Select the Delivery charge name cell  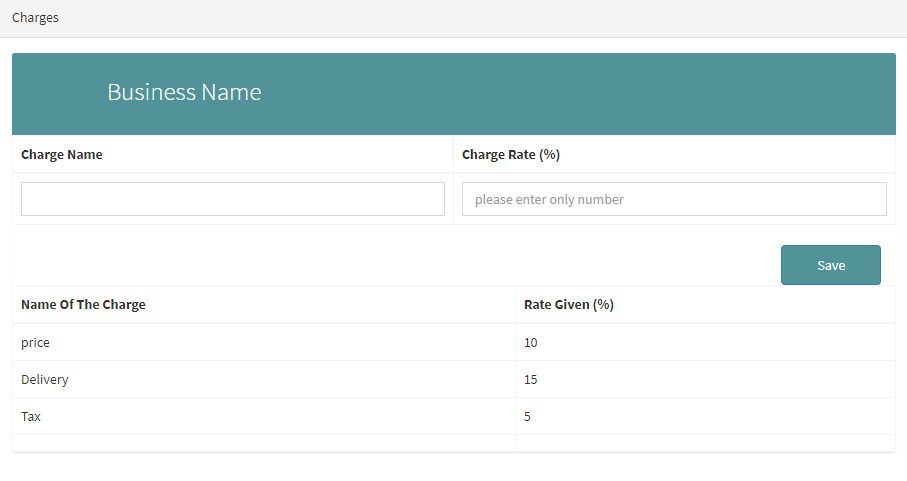(x=45, y=380)
